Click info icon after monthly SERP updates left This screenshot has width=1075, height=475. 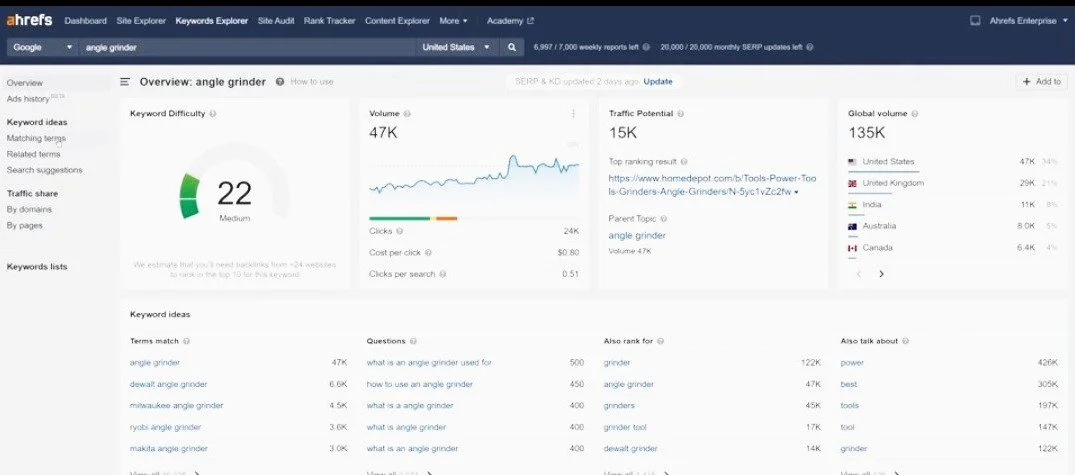click(810, 47)
